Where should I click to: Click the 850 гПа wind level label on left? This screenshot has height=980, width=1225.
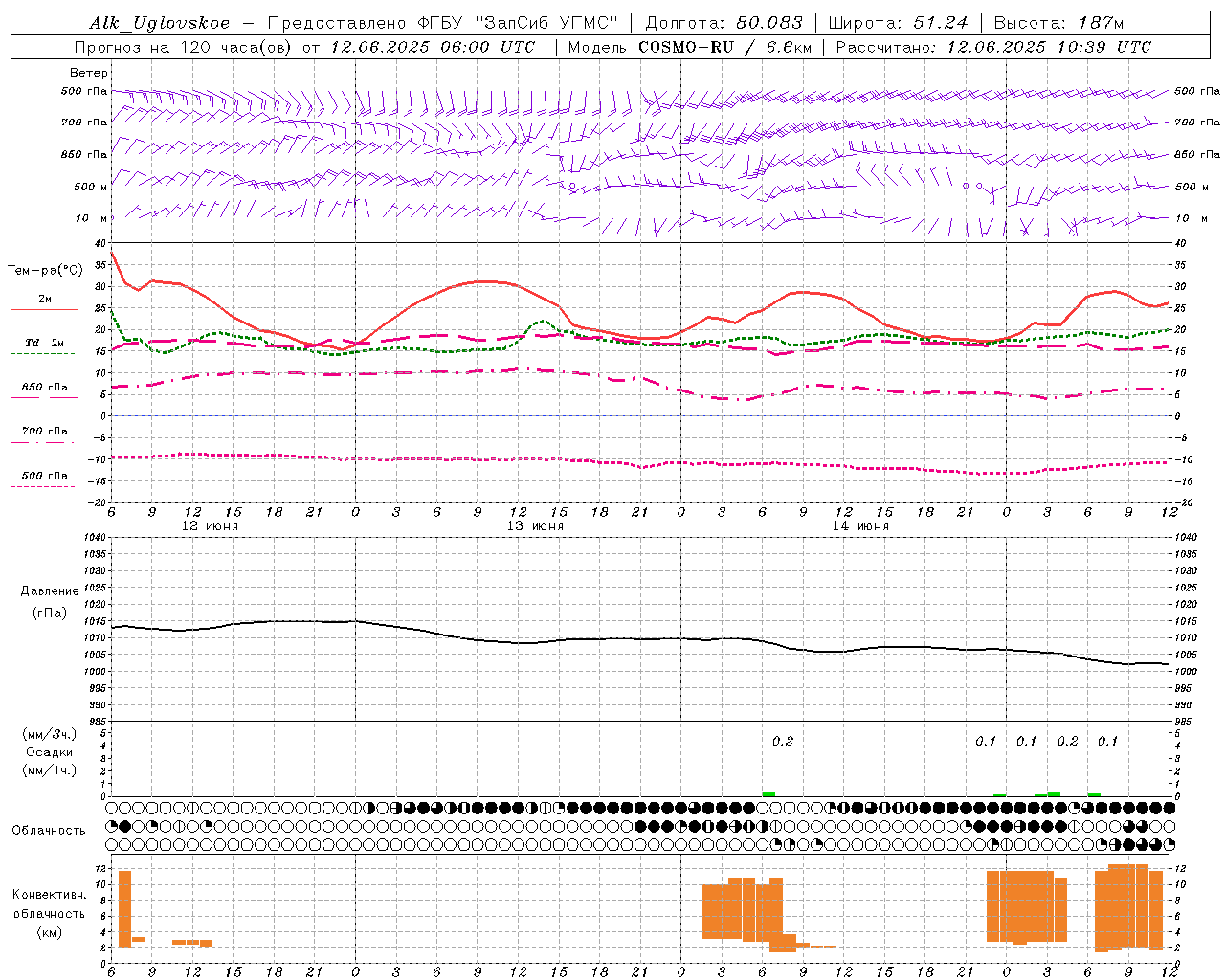pos(84,154)
